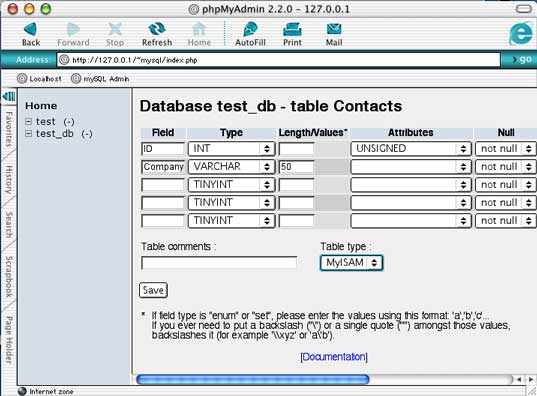Collapse the test database tree node
The height and width of the screenshot is (396, 537).
[x=29, y=121]
